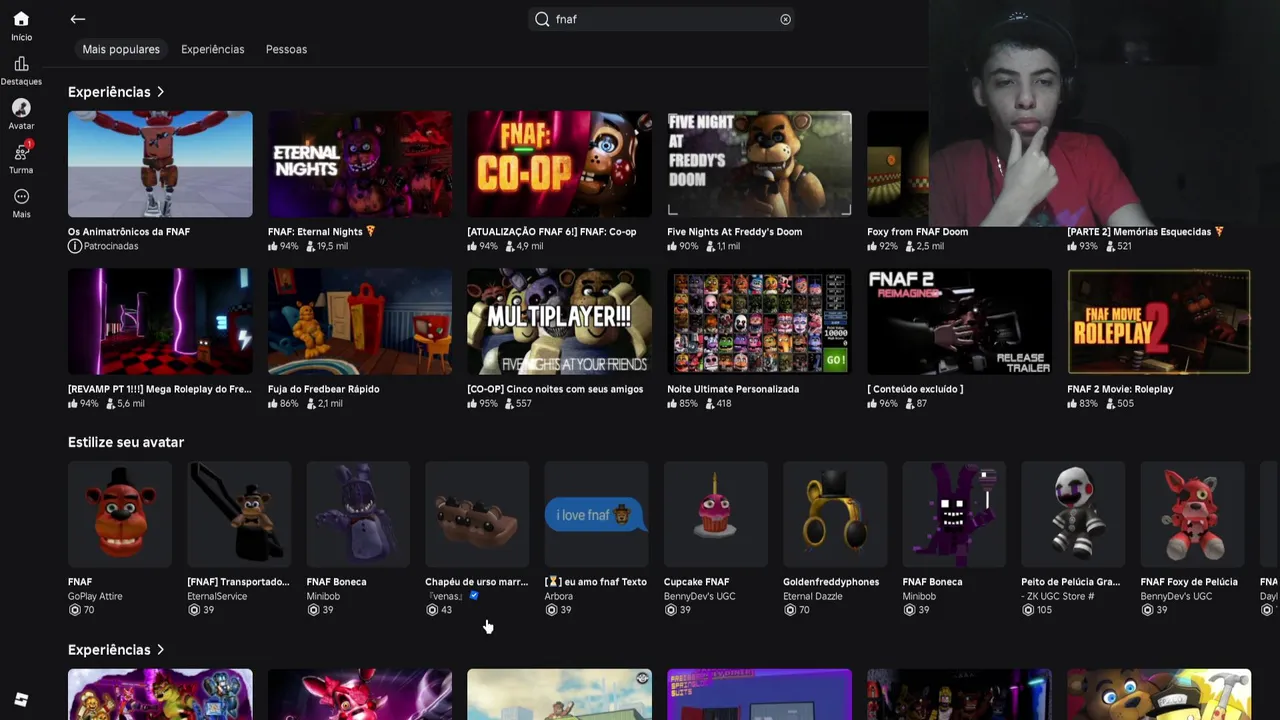Open the FNAF 2 Reimagined trailer thumbnail
This screenshot has height=720, width=1280.
(x=959, y=321)
